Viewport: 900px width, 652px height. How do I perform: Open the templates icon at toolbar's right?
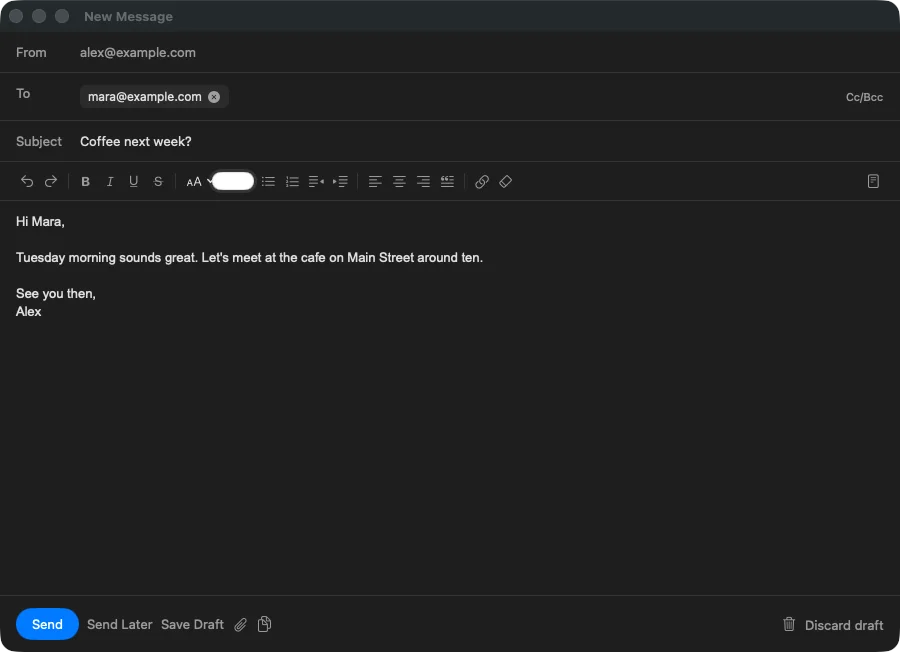pyautogui.click(x=873, y=181)
